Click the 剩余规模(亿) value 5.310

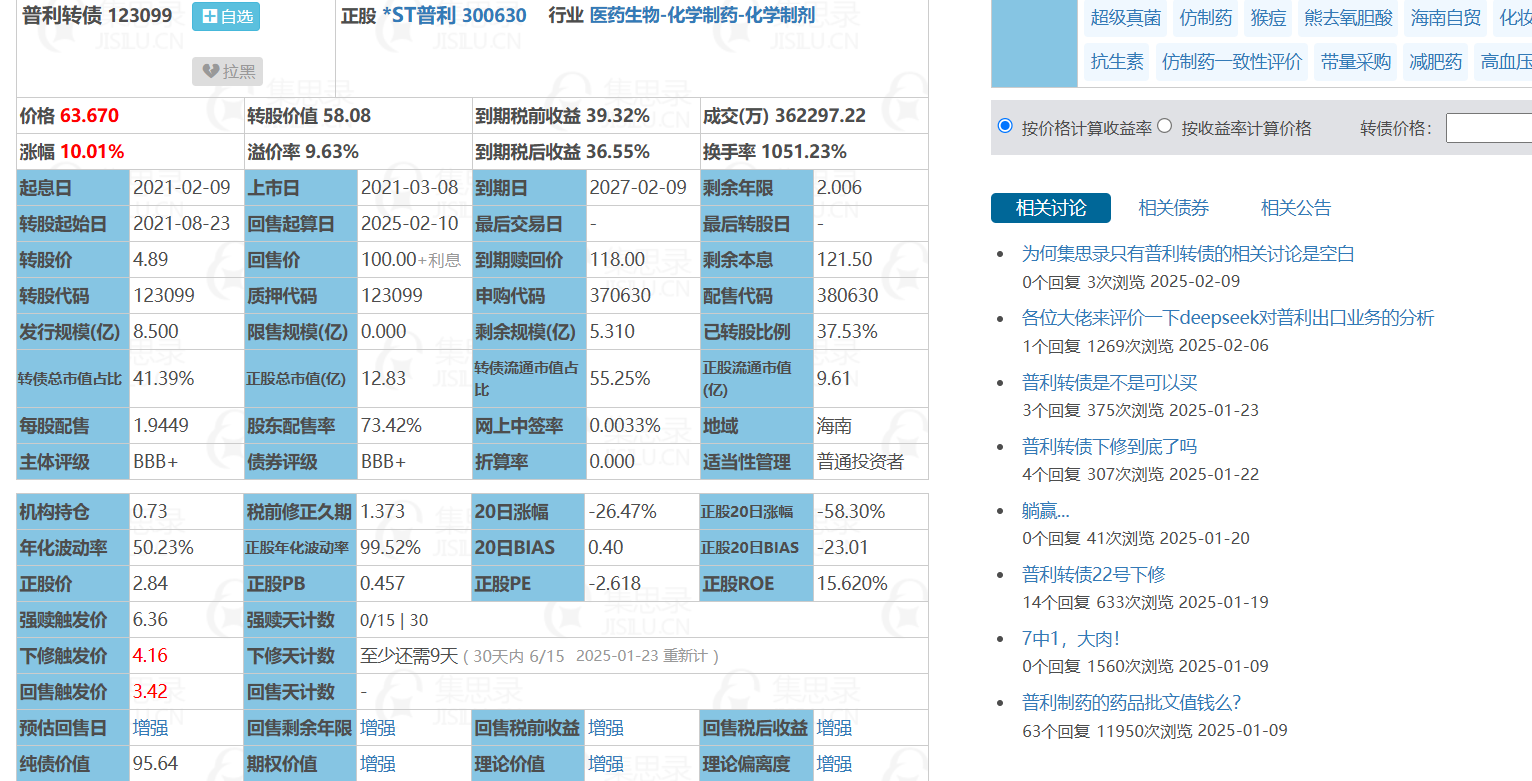click(612, 332)
